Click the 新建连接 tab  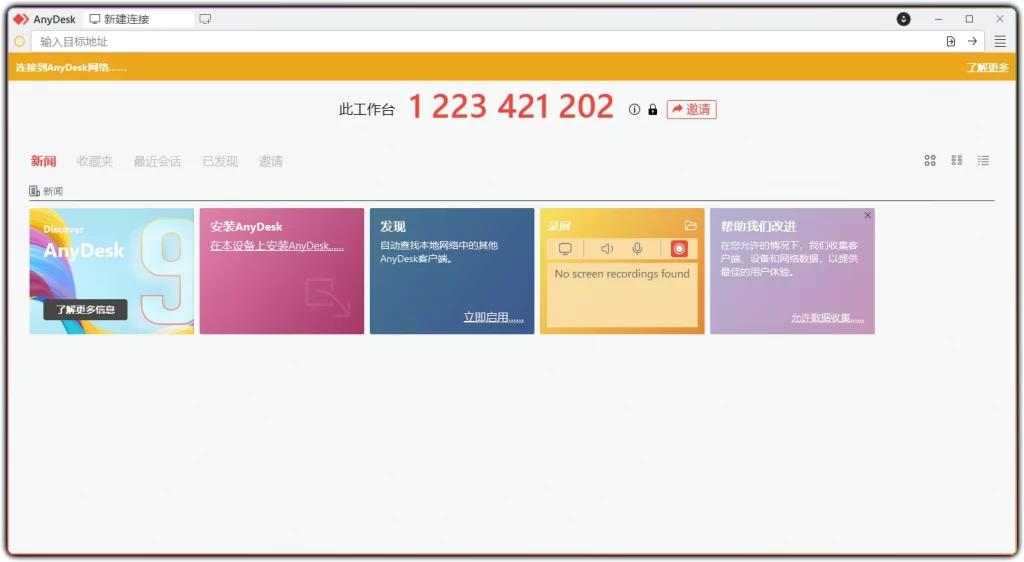(138, 19)
